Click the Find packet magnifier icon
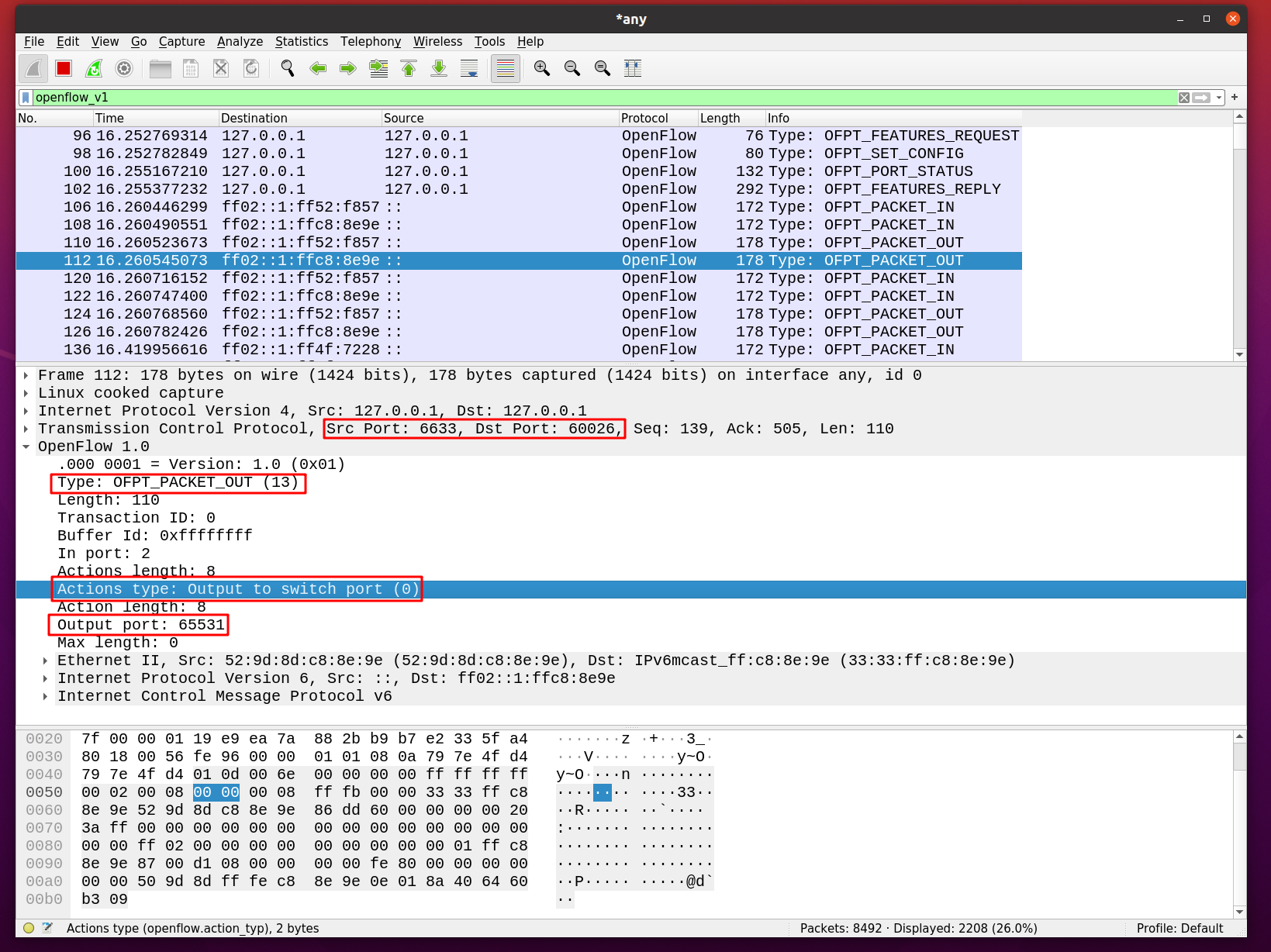 287,69
